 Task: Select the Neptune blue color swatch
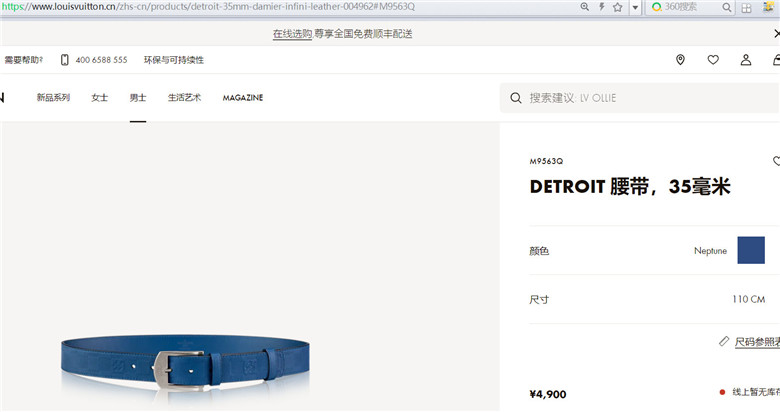[751, 250]
